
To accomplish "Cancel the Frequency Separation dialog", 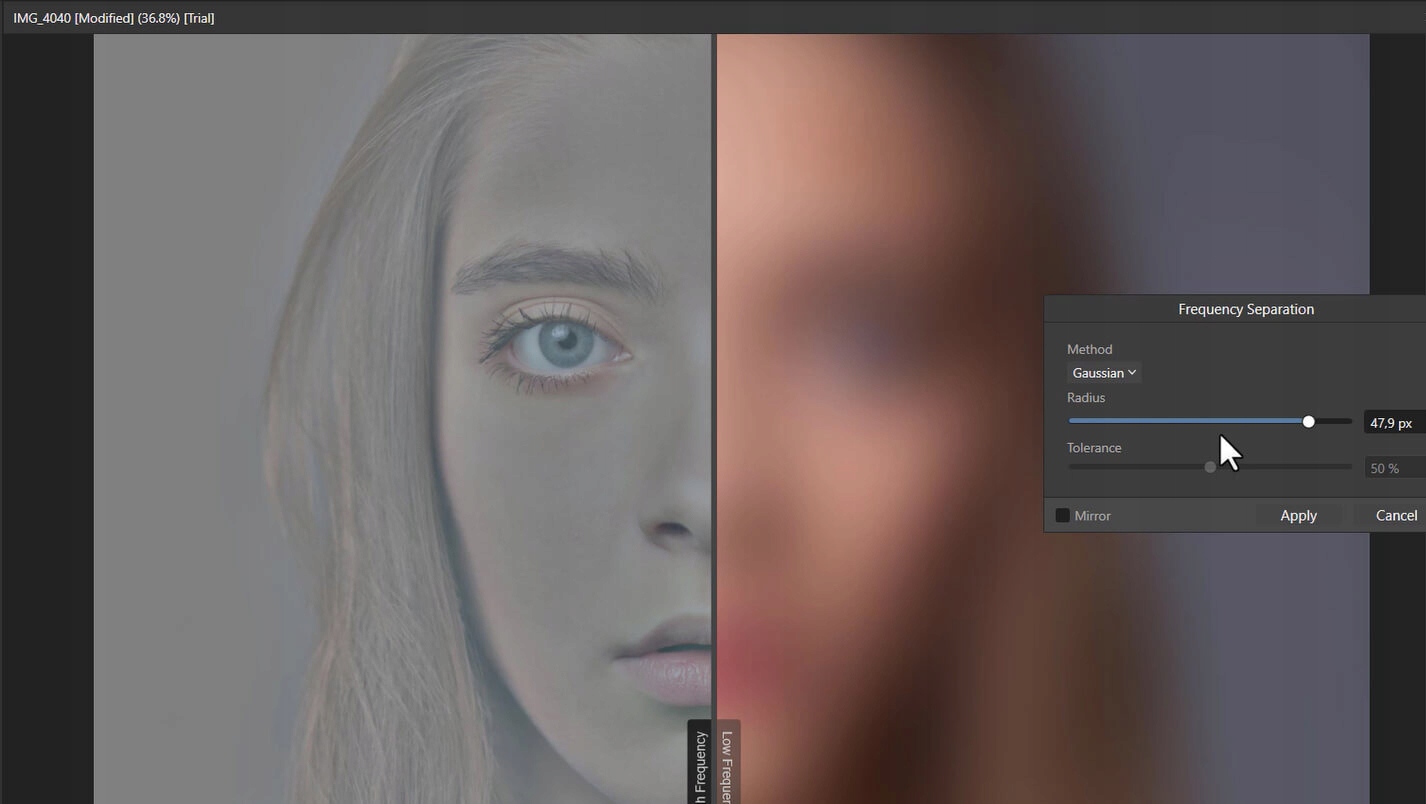I will click(1395, 516).
